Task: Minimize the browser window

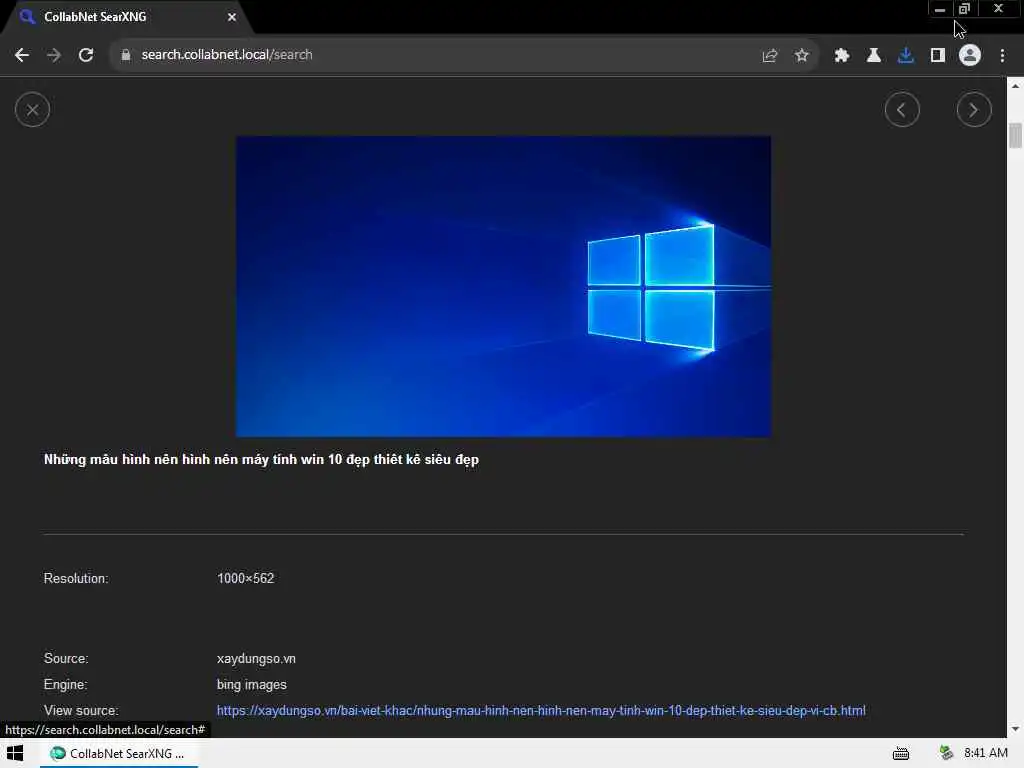Action: (x=939, y=9)
